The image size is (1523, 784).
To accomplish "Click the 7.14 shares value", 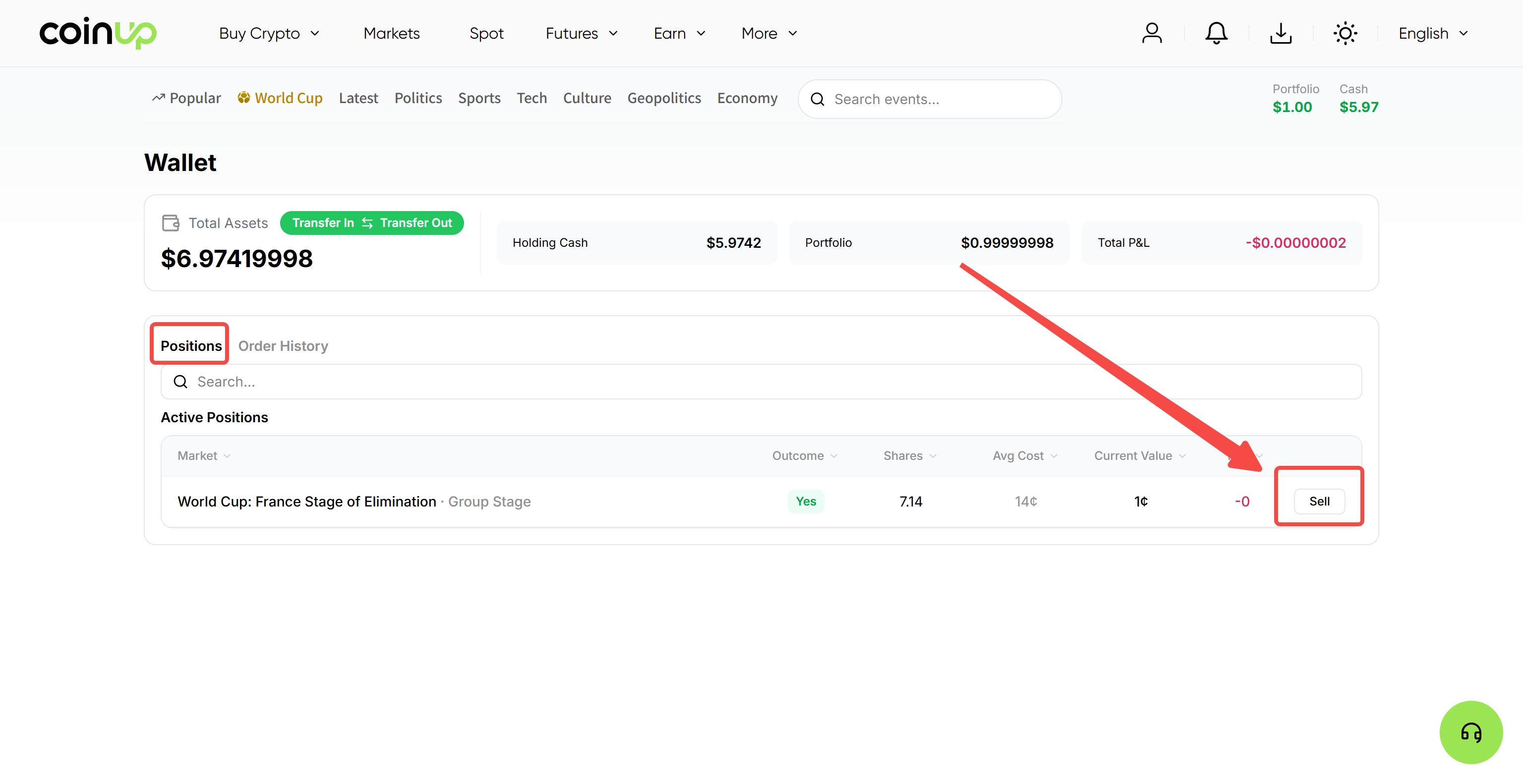I will [911, 501].
